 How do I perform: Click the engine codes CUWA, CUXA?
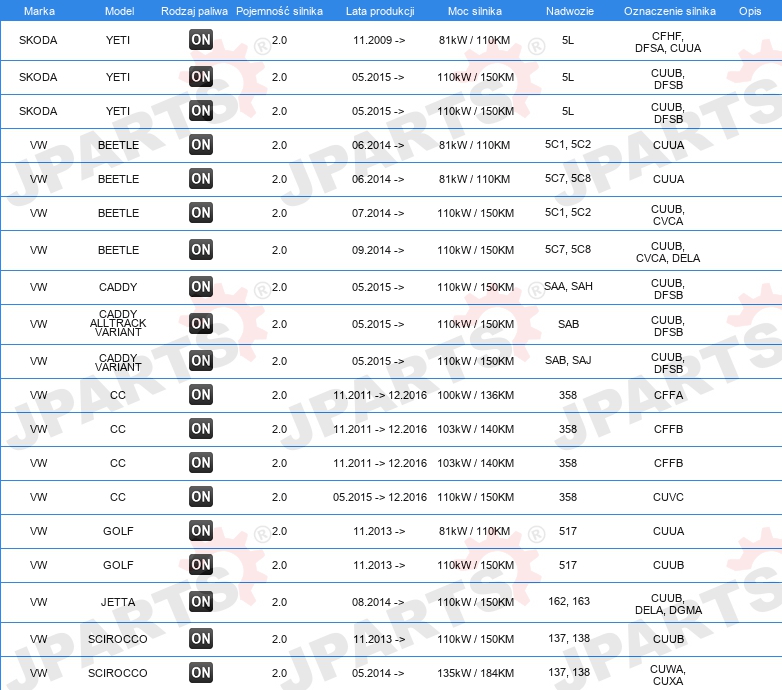click(668, 675)
